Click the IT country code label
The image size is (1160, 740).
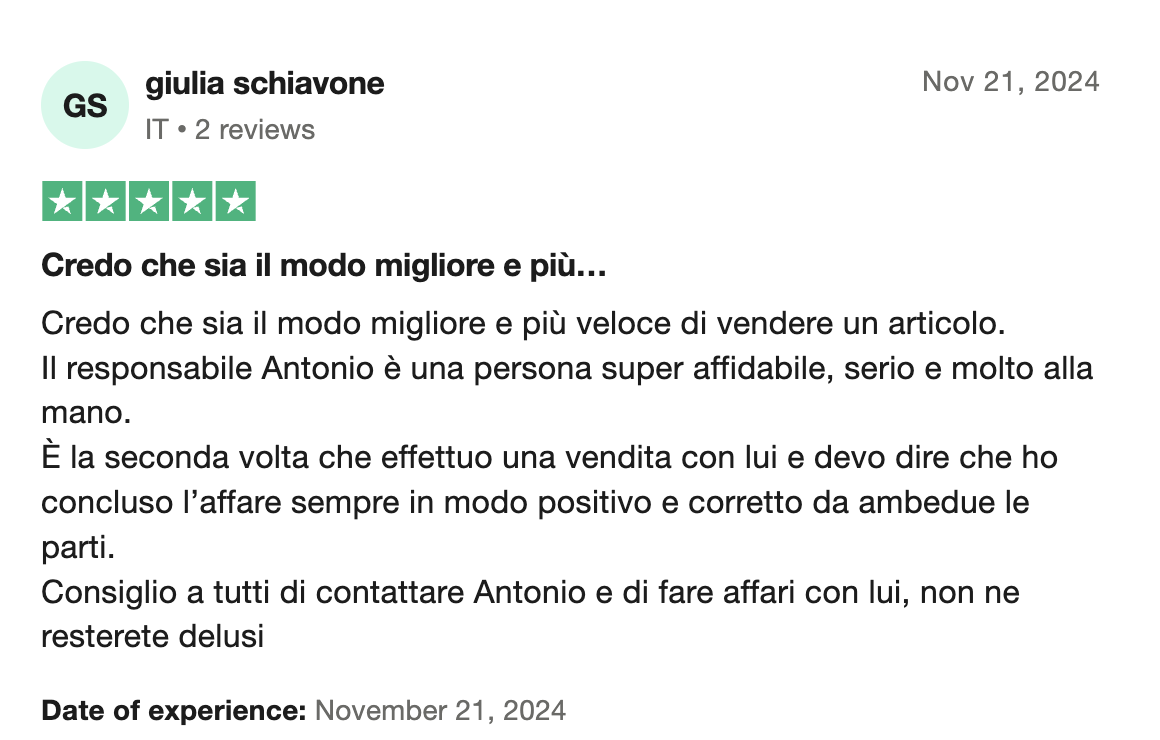(x=156, y=130)
